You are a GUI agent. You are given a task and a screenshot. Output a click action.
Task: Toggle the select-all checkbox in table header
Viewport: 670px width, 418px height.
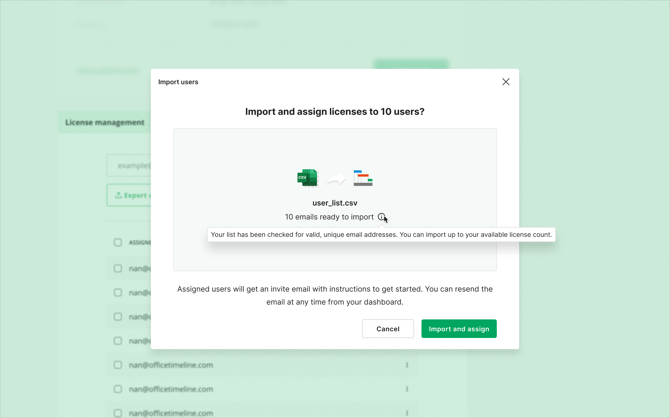click(118, 242)
